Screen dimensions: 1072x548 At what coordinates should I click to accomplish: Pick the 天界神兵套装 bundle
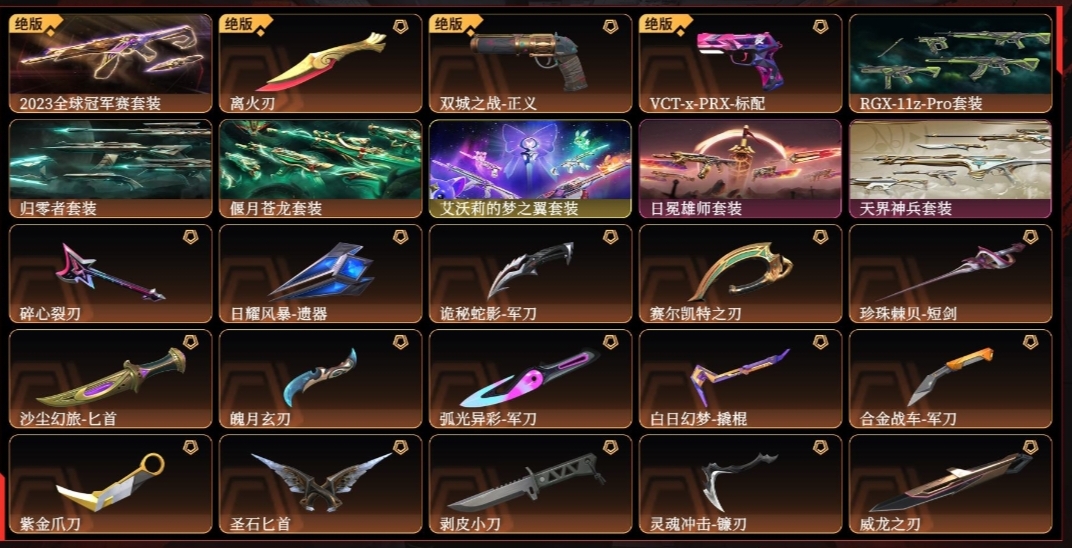[950, 169]
